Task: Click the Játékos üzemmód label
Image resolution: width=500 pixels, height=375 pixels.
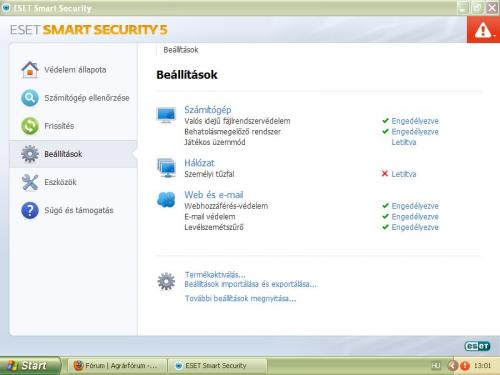Action: click(215, 142)
